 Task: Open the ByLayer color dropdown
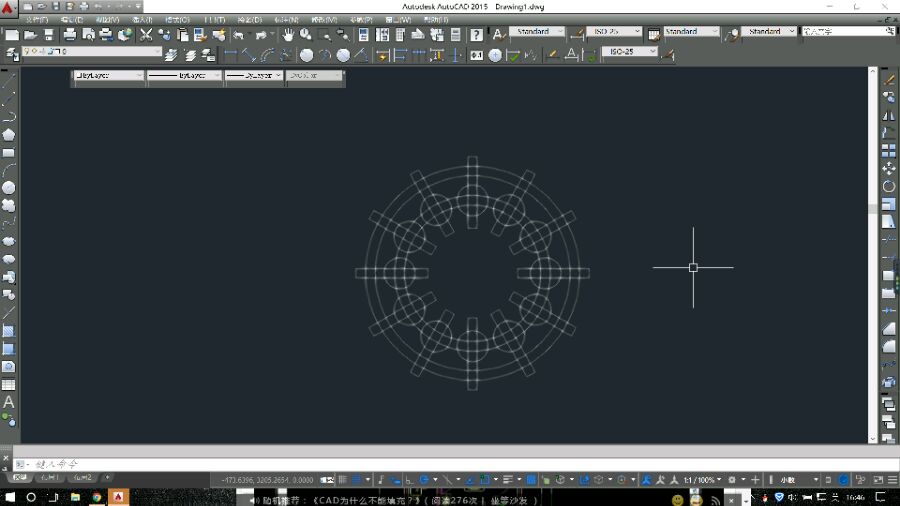pos(108,76)
